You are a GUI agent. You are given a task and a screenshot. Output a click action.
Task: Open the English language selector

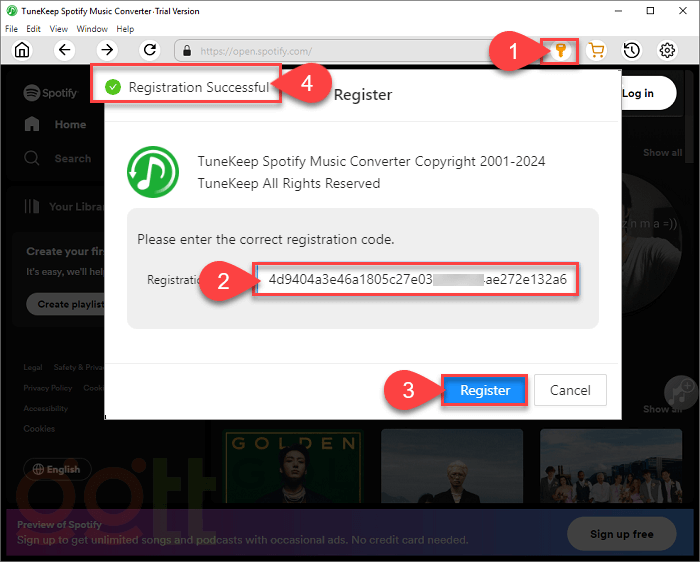point(57,469)
